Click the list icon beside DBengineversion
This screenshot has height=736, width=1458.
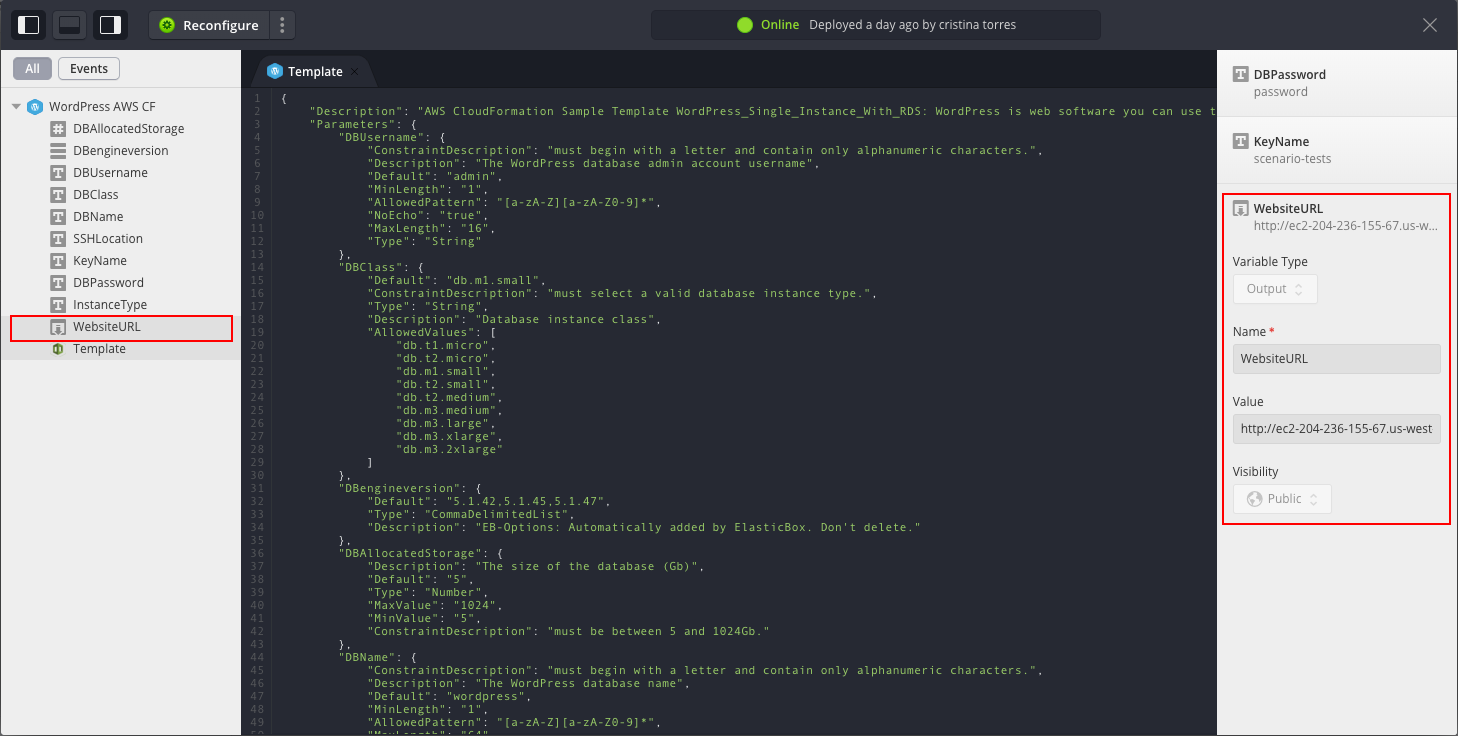pos(58,151)
